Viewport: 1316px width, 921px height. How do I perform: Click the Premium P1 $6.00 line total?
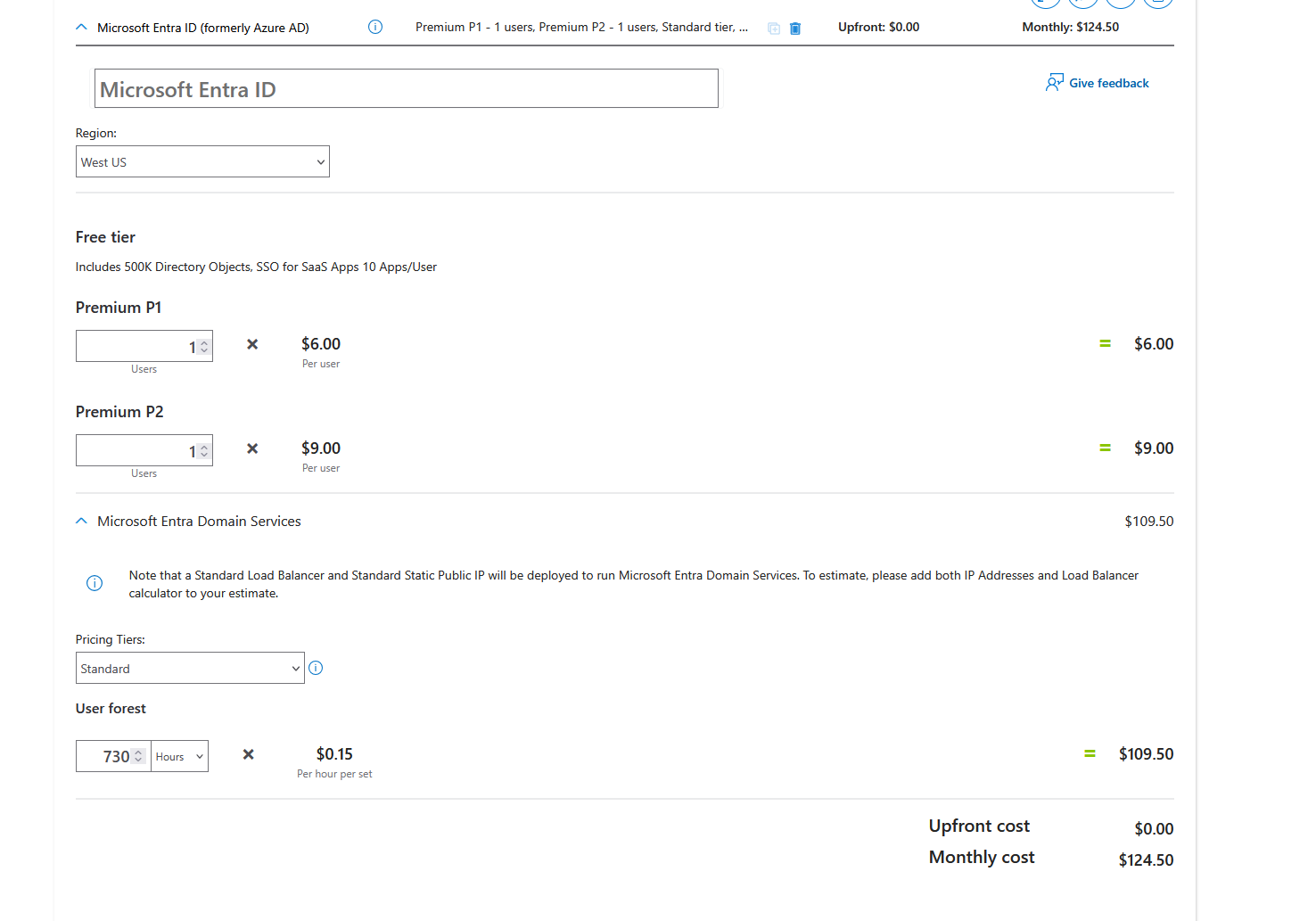point(1154,344)
